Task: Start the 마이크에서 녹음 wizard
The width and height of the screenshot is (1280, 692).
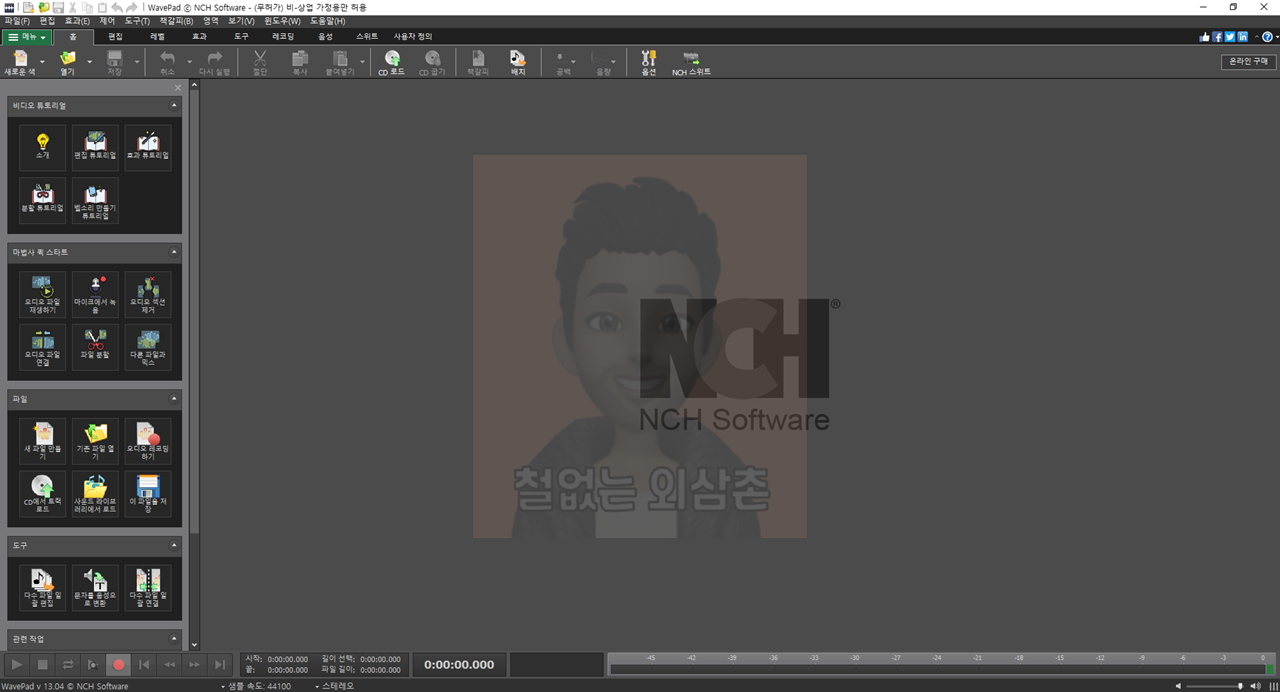Action: (x=95, y=294)
